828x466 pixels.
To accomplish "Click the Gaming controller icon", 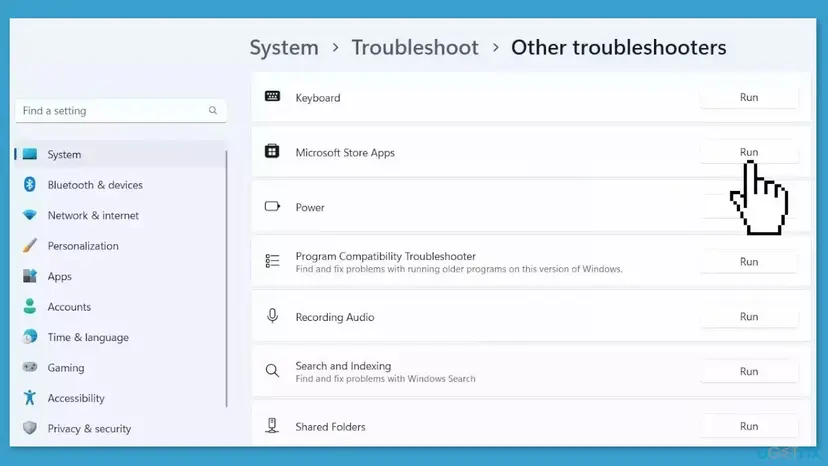I will 30,367.
